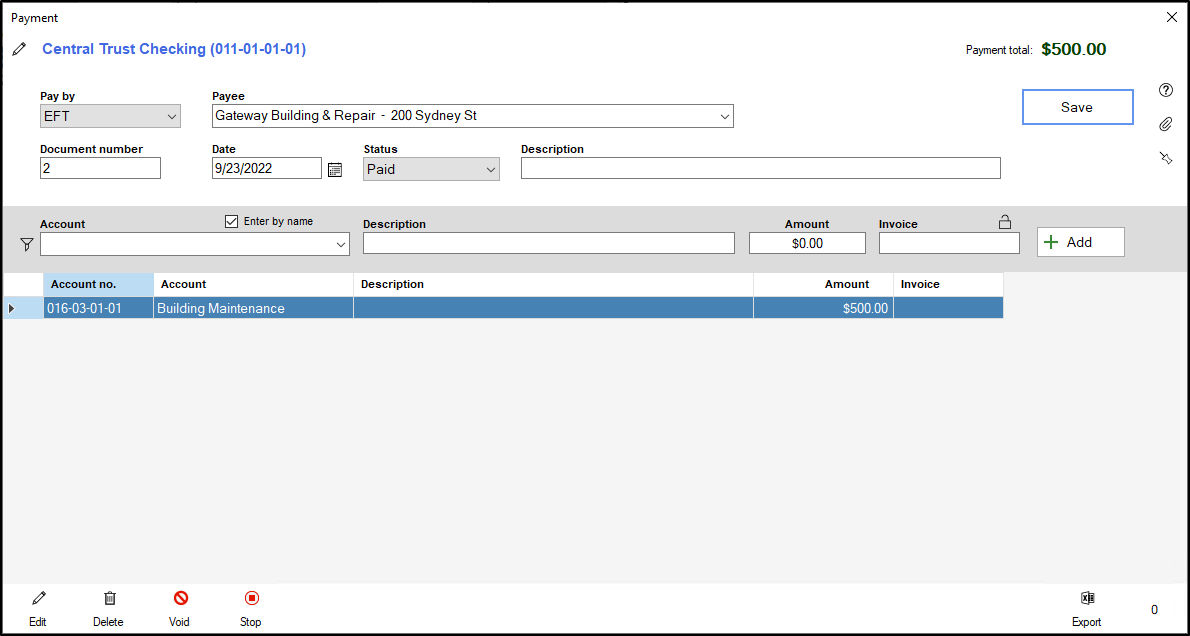Image resolution: width=1190 pixels, height=636 pixels.
Task: Click the pin icon below the paperclip
Action: coord(1165,158)
